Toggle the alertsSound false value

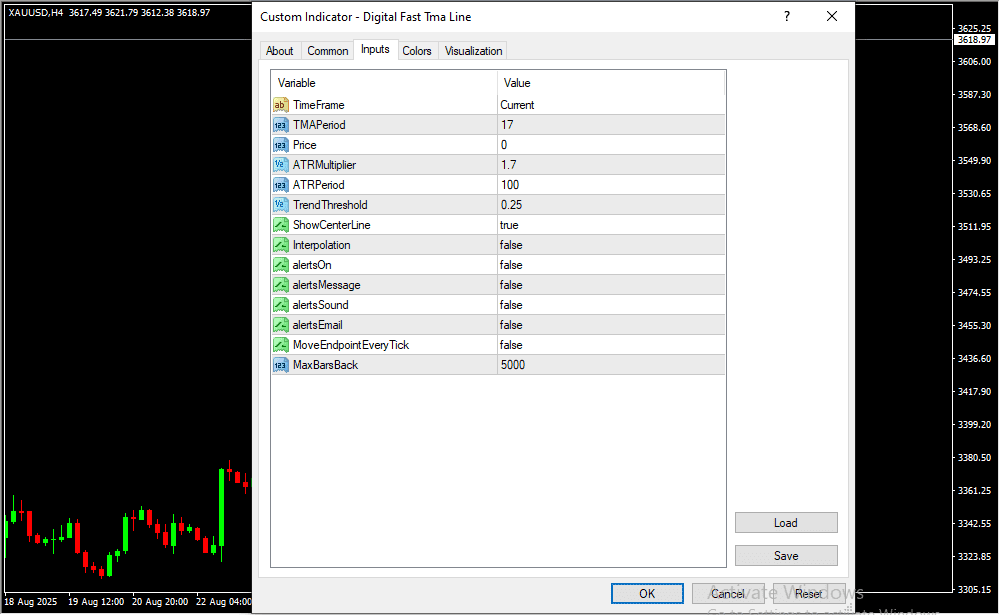point(611,305)
